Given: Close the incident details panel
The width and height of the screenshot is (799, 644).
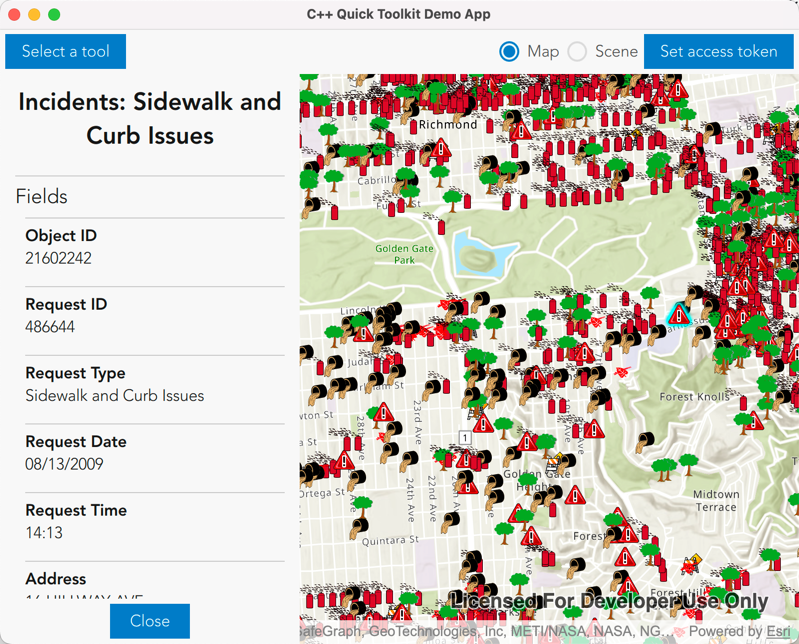Looking at the screenshot, I should pyautogui.click(x=149, y=621).
